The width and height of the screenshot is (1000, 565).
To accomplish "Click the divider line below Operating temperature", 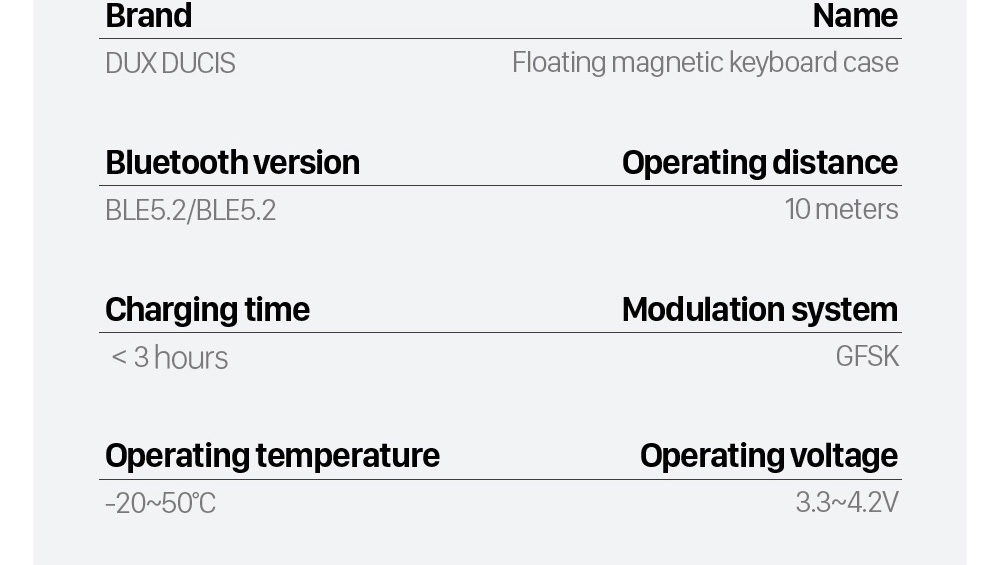I will click(x=500, y=479).
